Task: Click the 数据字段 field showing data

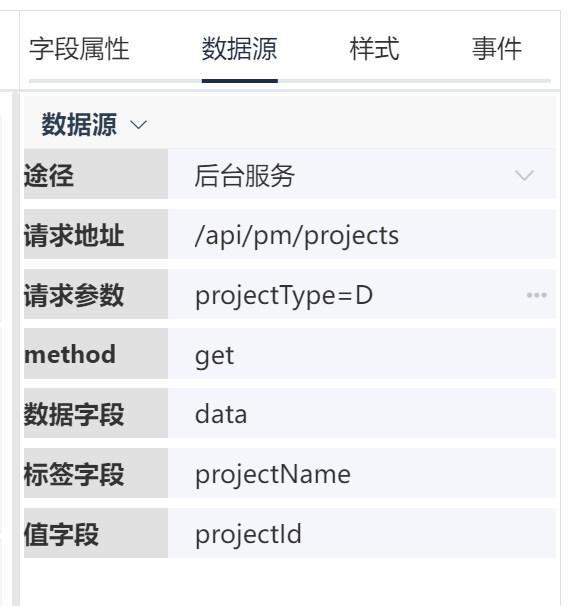Action: click(362, 413)
